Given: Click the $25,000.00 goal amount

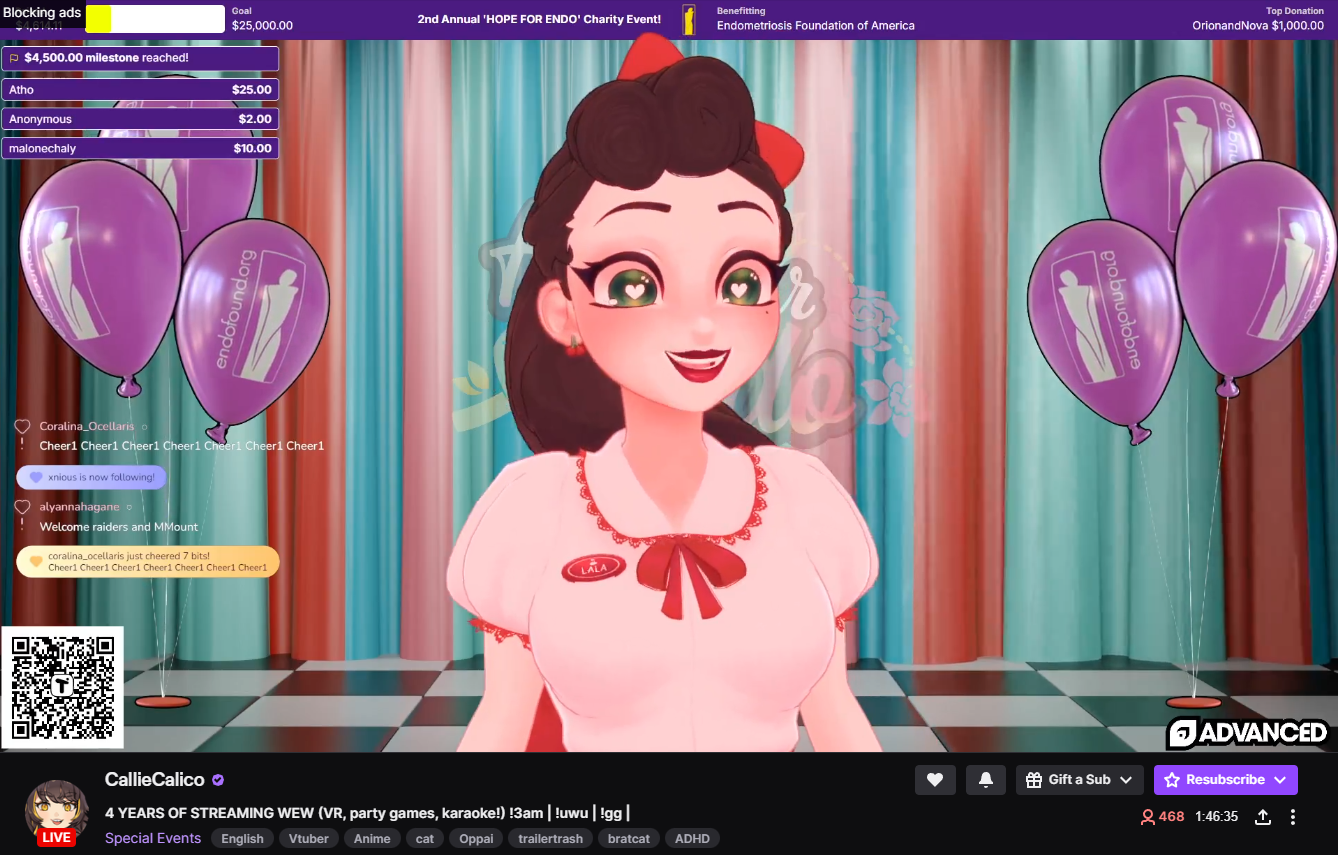Looking at the screenshot, I should (x=262, y=26).
